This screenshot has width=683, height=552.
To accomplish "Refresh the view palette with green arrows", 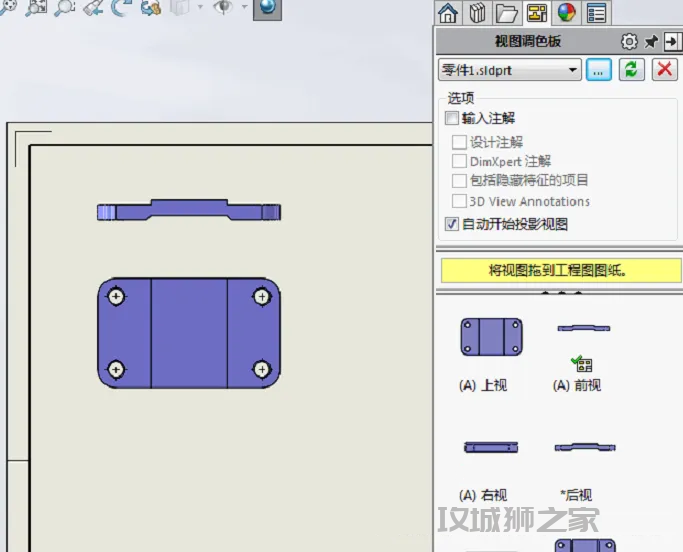I will click(x=631, y=69).
